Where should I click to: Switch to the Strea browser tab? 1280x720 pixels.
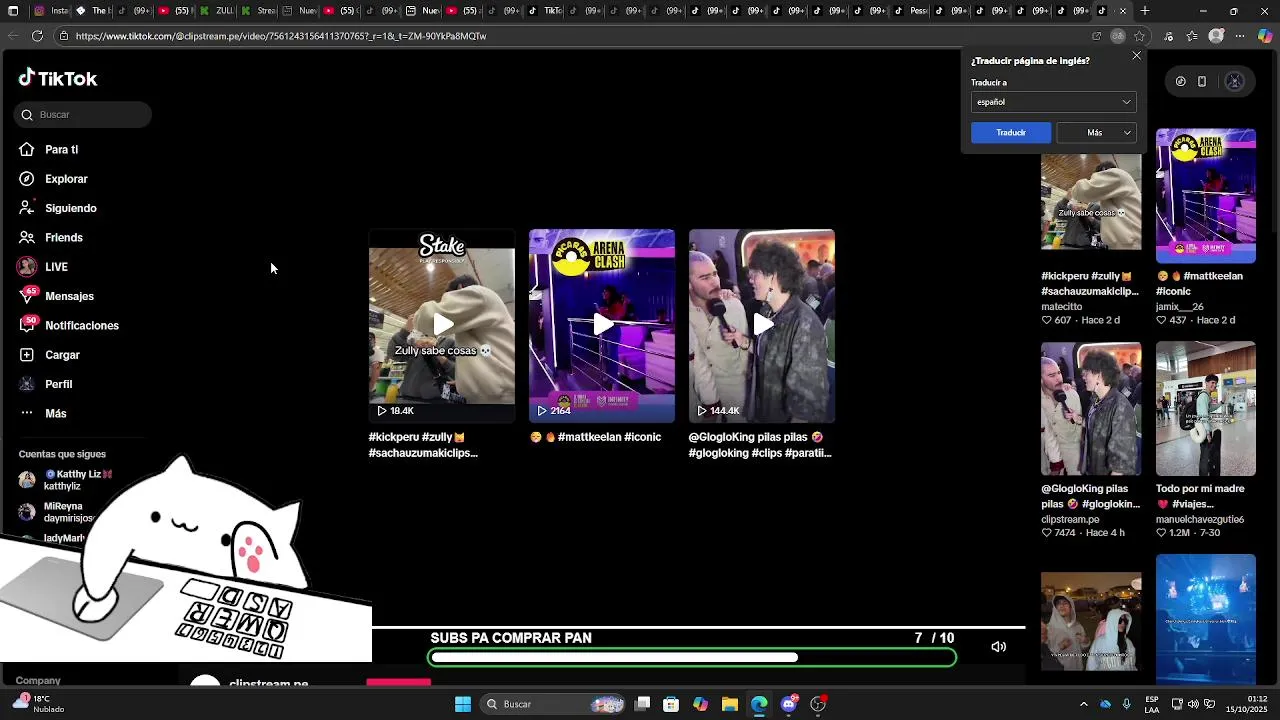click(x=258, y=11)
